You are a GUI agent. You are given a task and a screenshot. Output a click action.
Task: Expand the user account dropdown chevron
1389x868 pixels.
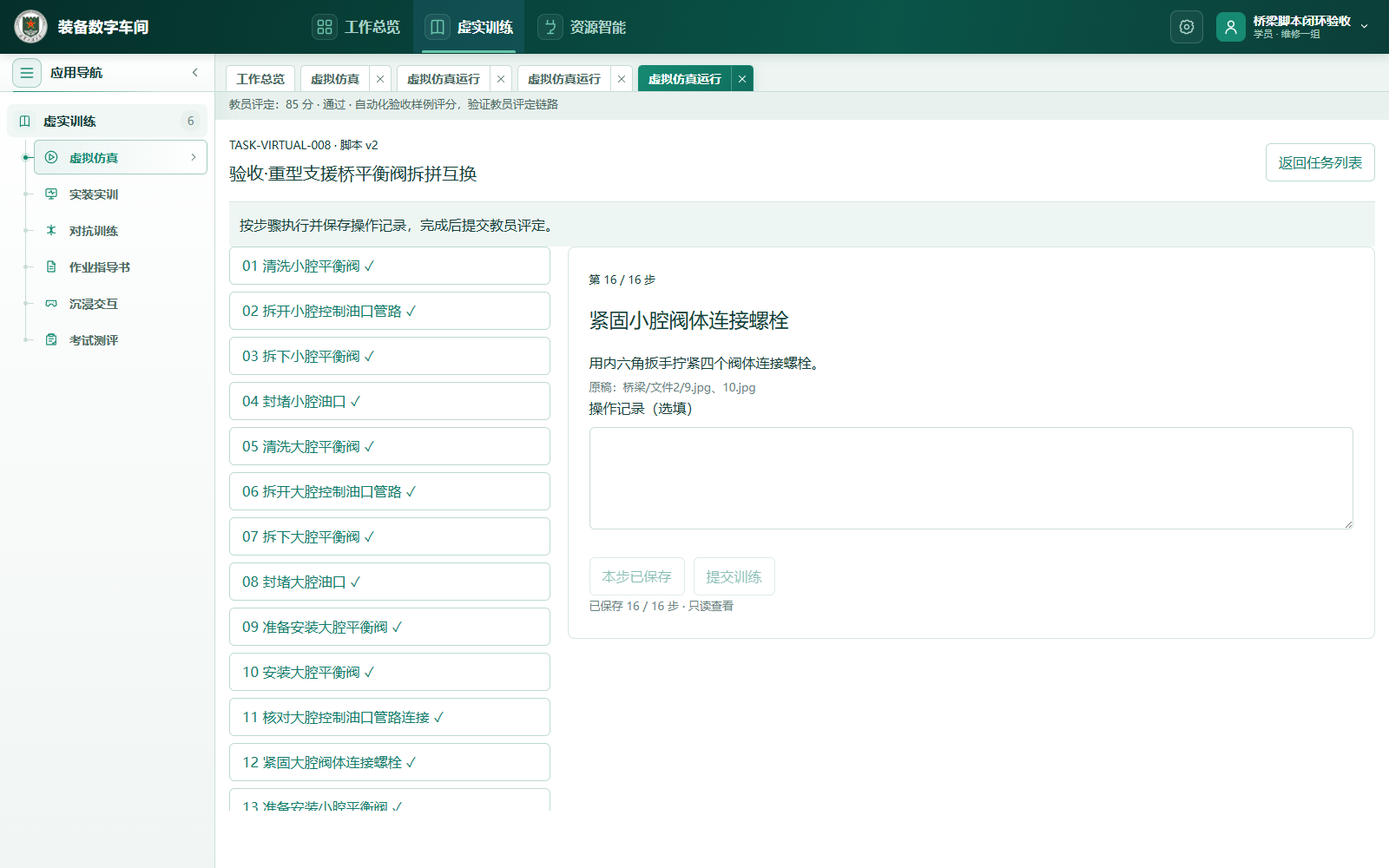point(1364,27)
